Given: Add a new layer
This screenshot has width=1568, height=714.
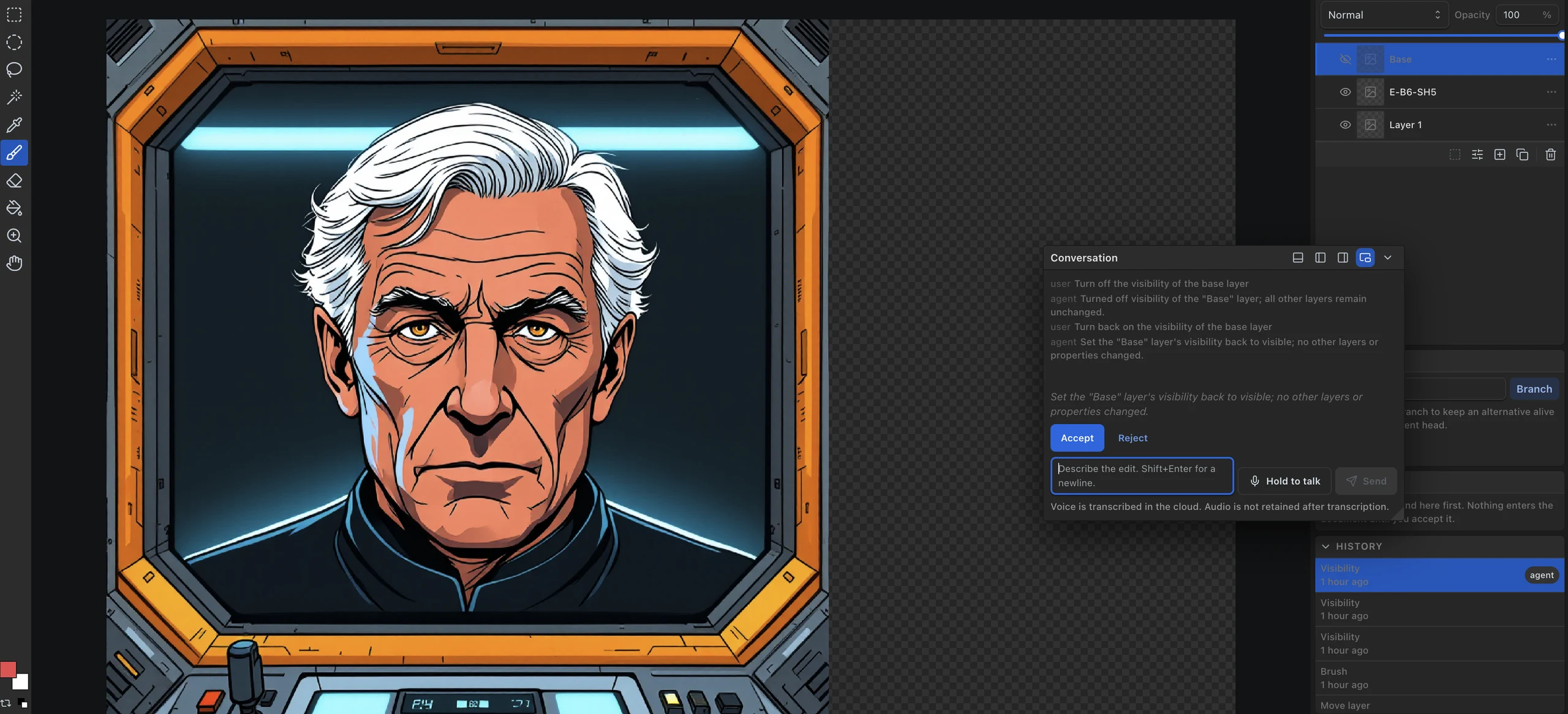Looking at the screenshot, I should tap(1499, 154).
